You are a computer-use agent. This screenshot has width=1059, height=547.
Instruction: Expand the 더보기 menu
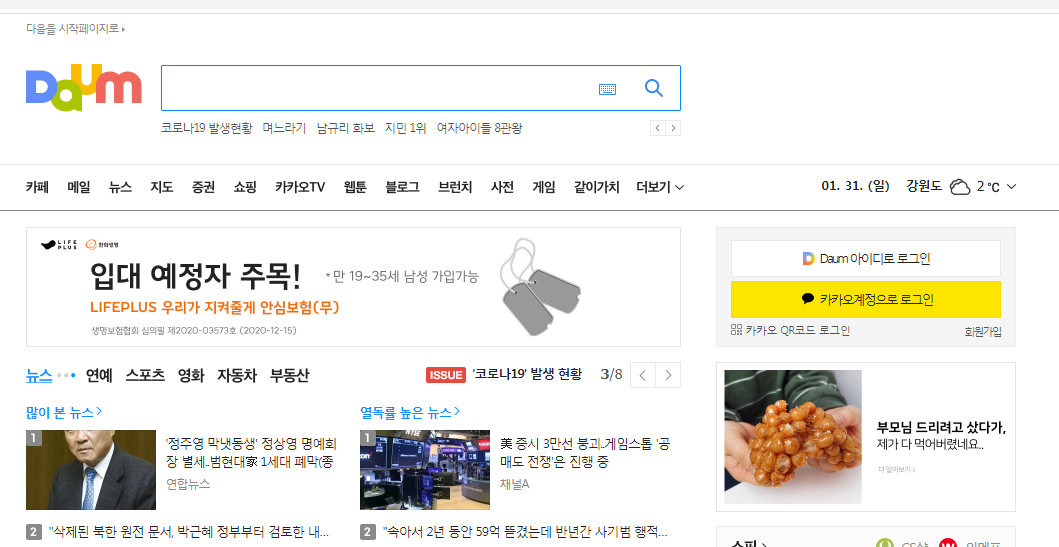tap(660, 187)
